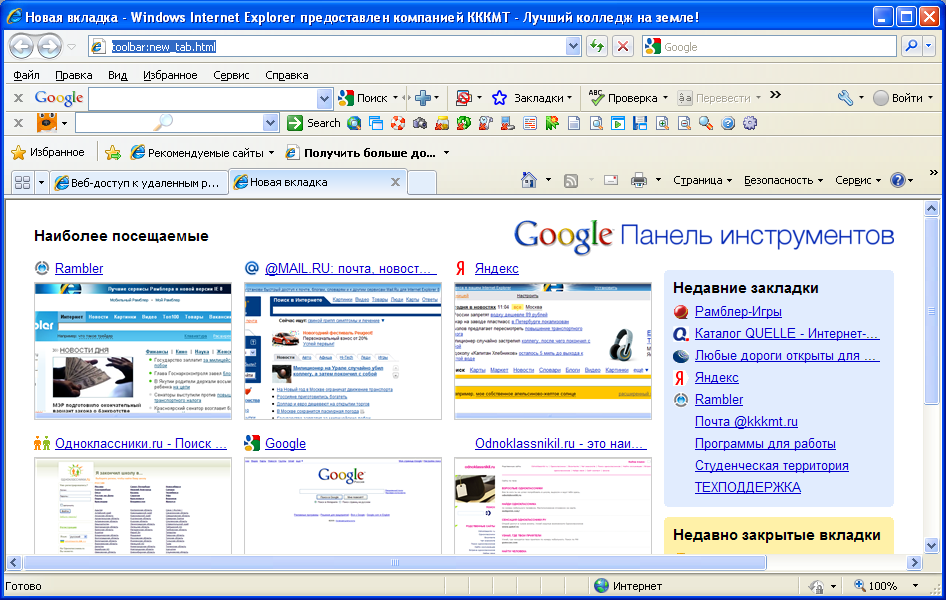Expand the Рекомендуемые сайты dropdown

[271, 153]
